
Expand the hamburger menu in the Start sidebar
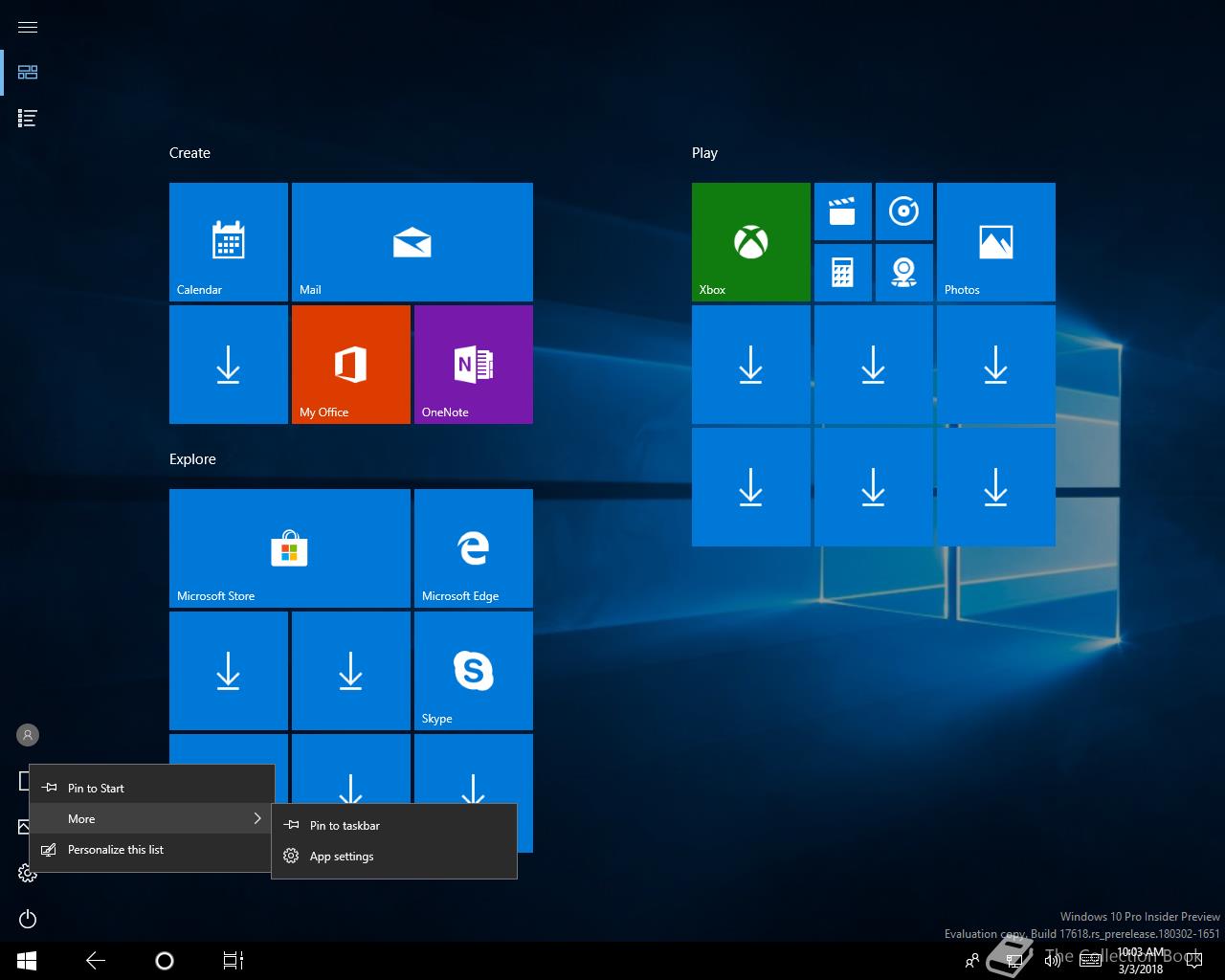click(28, 27)
